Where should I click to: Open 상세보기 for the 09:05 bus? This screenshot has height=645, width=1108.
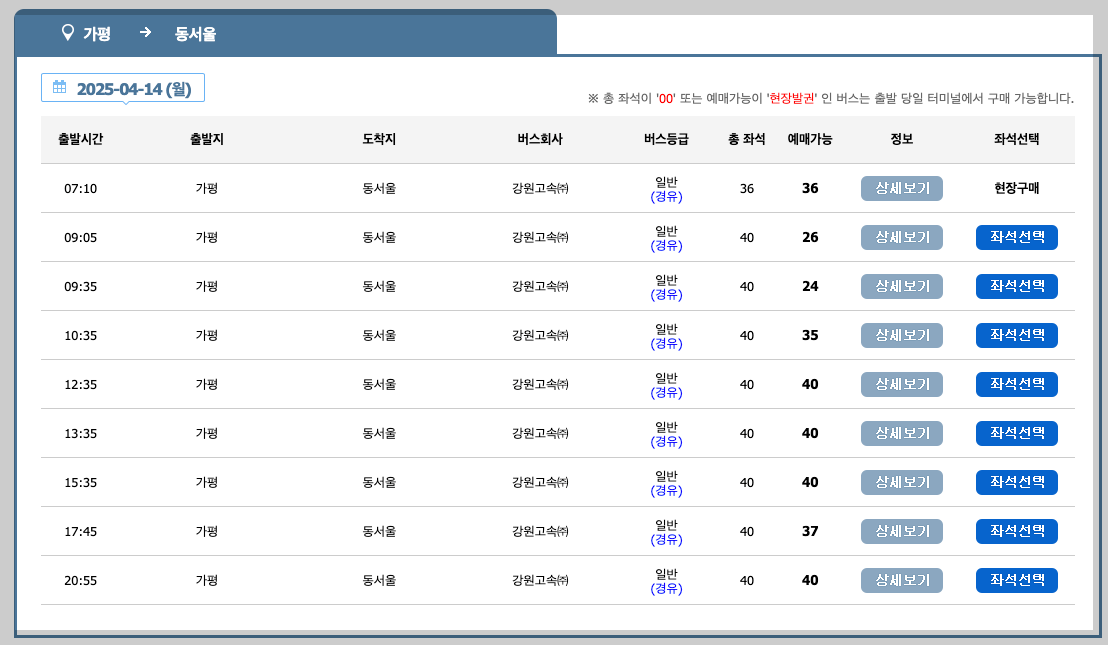pos(901,237)
